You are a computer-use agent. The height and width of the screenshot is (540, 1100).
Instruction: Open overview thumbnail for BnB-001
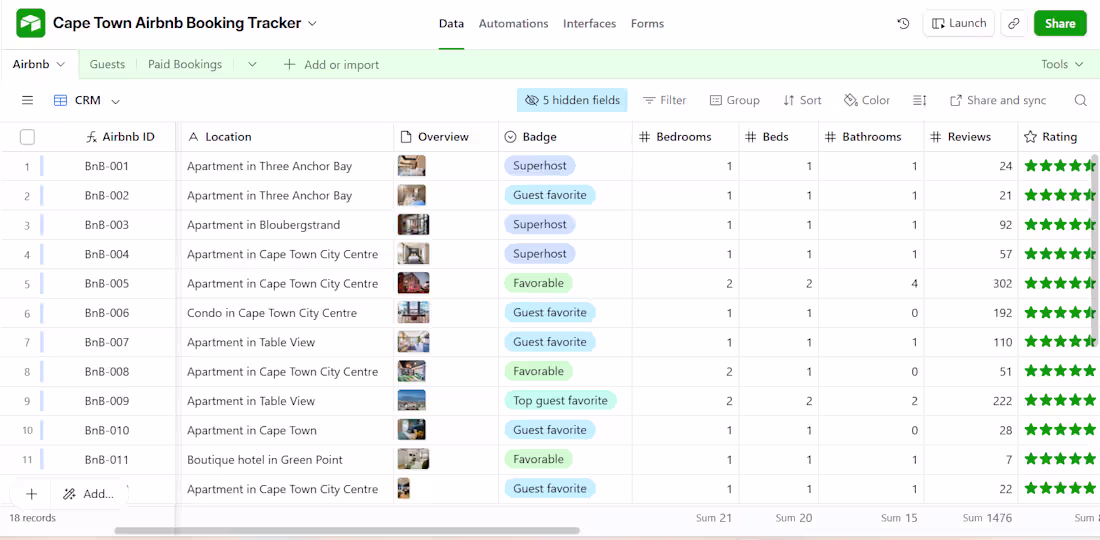coord(411,166)
